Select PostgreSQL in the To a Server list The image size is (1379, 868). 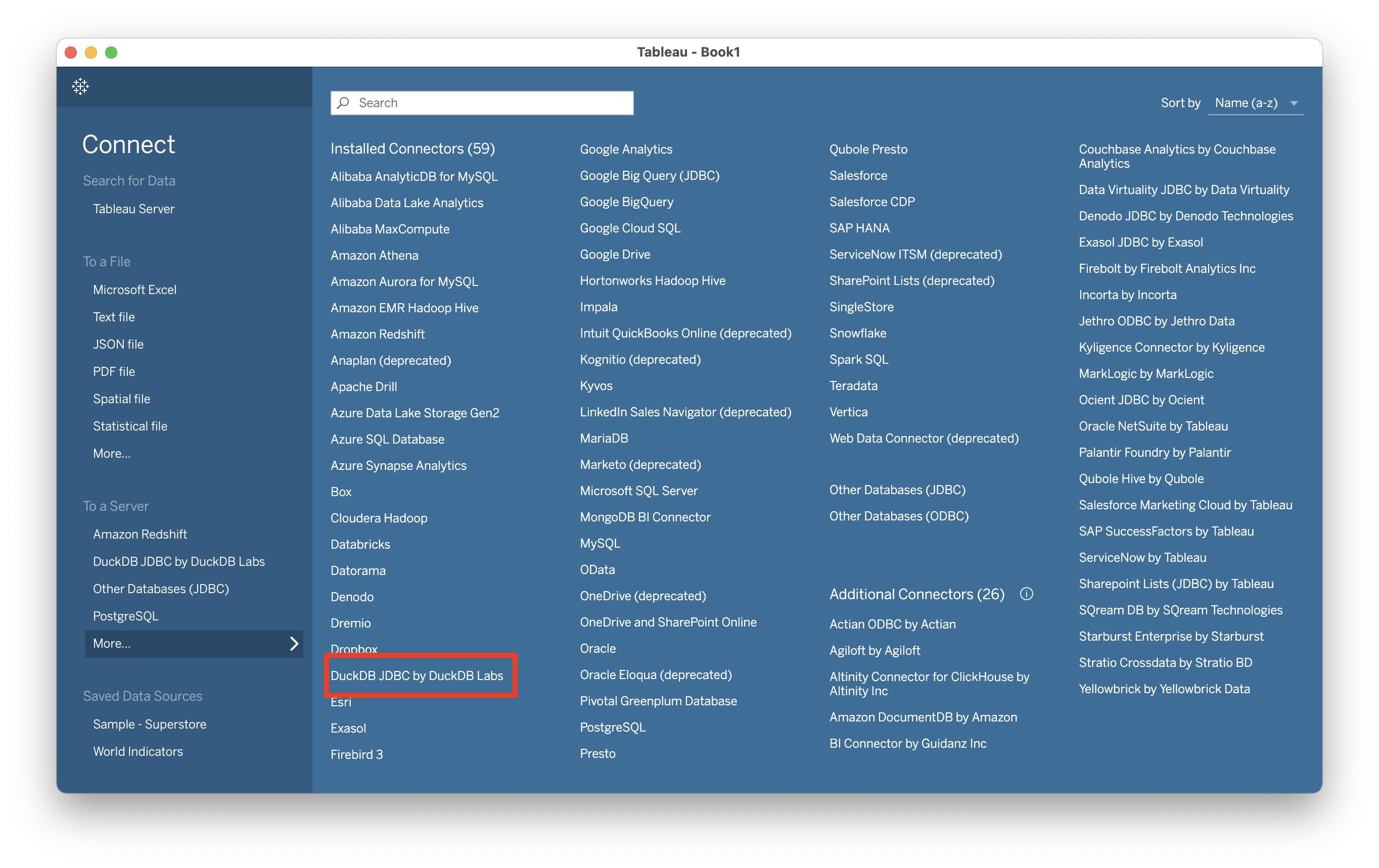pos(125,616)
